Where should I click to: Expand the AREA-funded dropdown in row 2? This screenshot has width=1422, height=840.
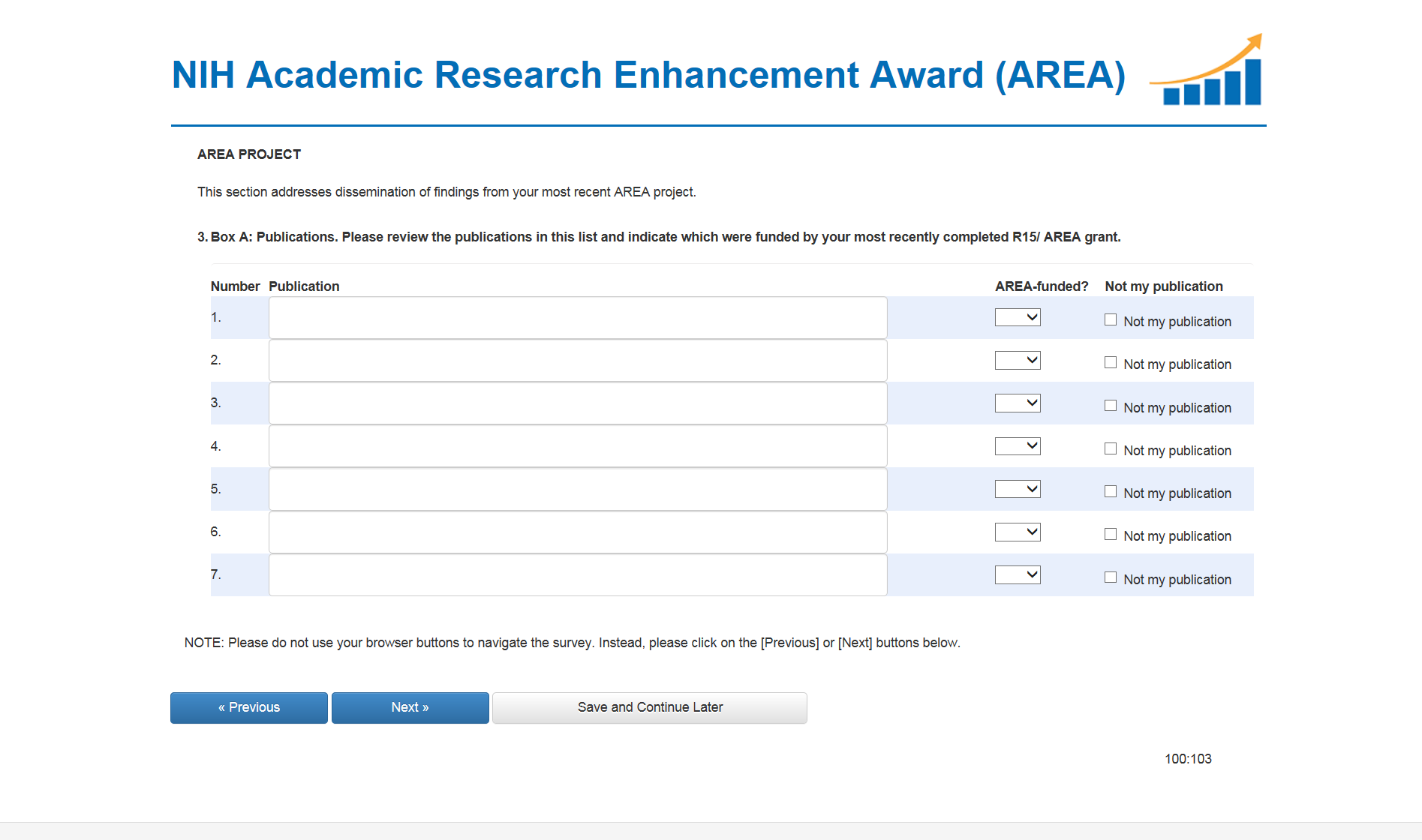point(1018,361)
